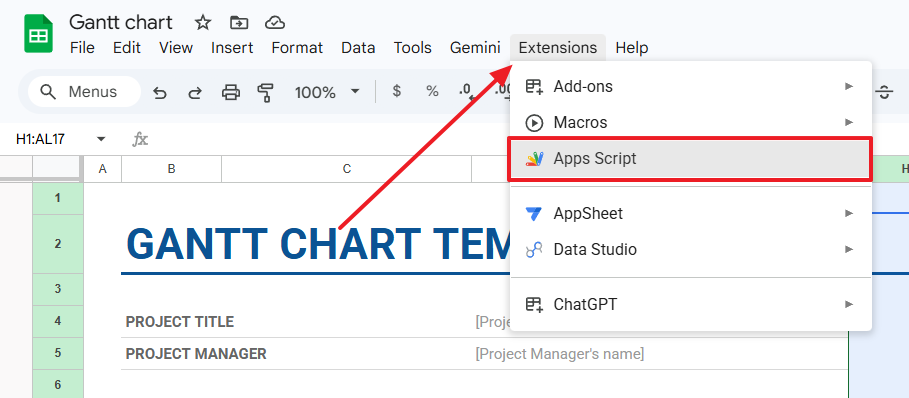Click the Print icon
This screenshot has width=909, height=398.
pos(231,92)
